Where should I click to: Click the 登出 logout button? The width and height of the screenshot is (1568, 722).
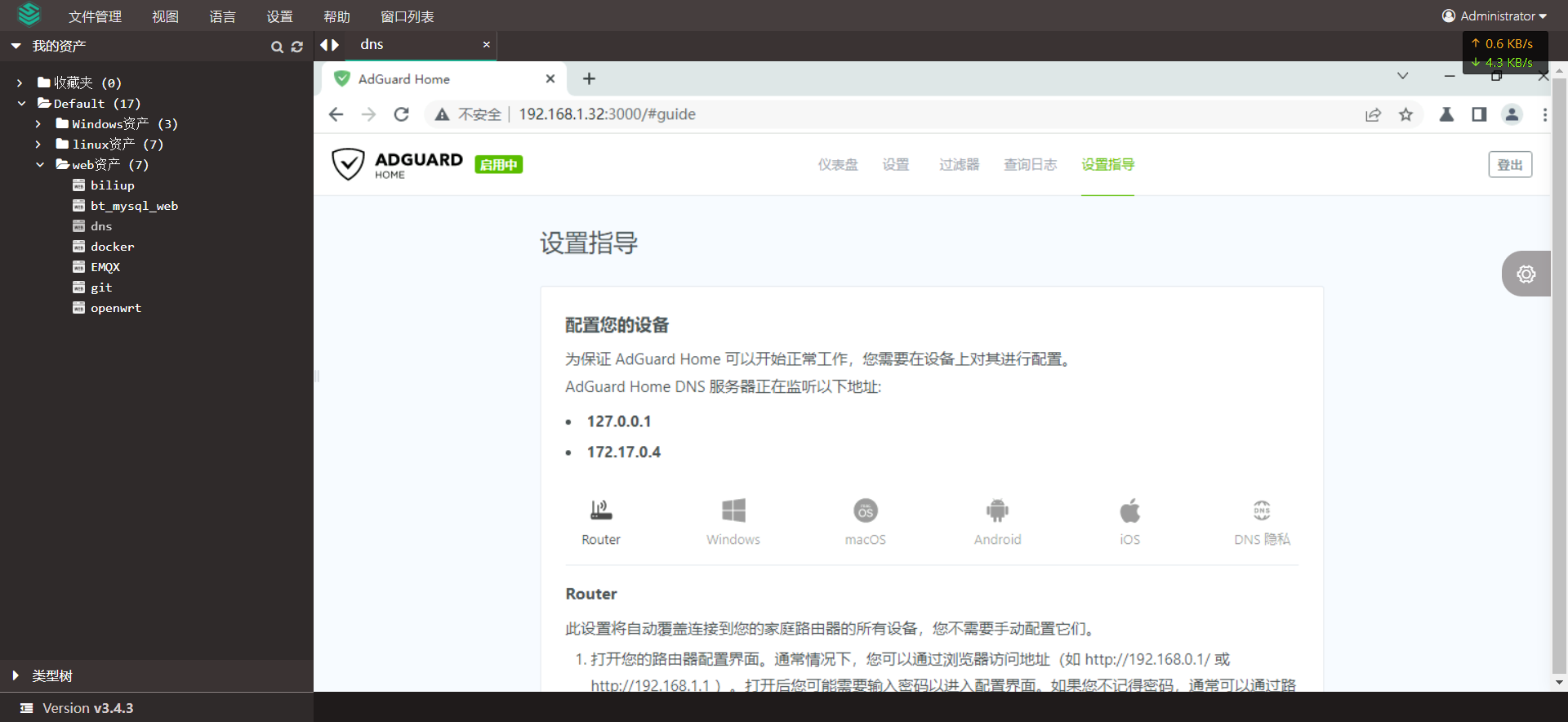(1510, 164)
